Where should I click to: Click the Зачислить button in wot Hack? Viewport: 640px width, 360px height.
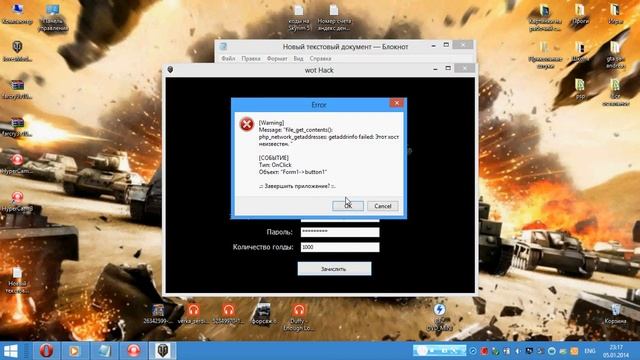click(x=334, y=269)
